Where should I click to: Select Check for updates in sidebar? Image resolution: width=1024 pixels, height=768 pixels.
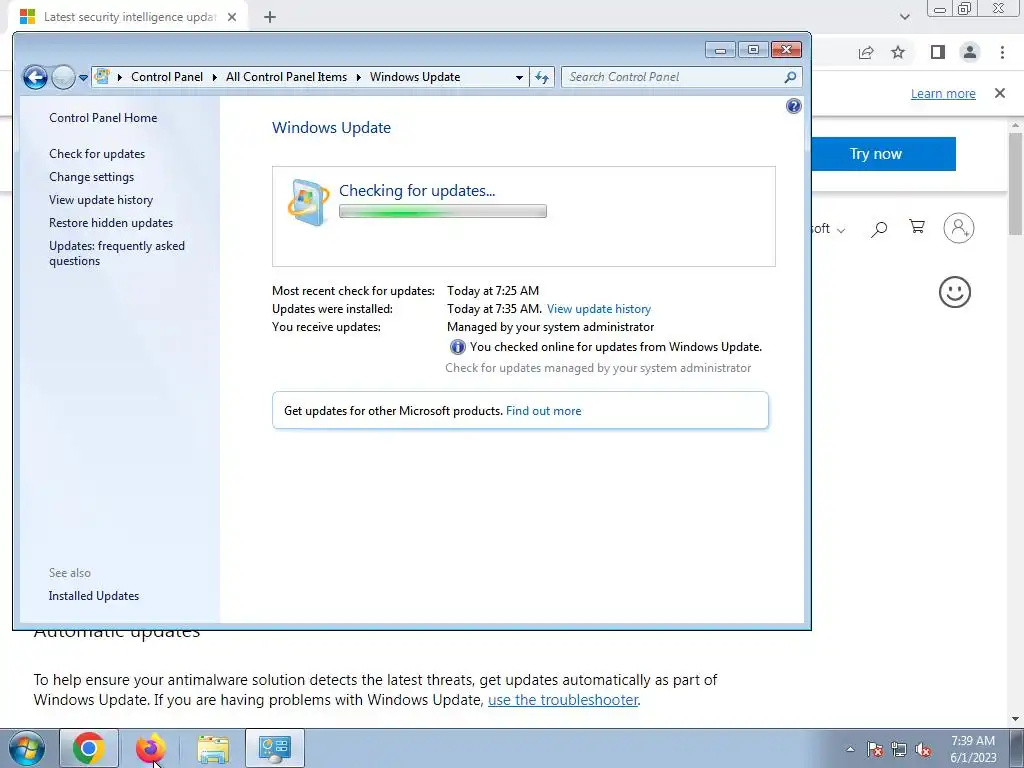coord(97,153)
